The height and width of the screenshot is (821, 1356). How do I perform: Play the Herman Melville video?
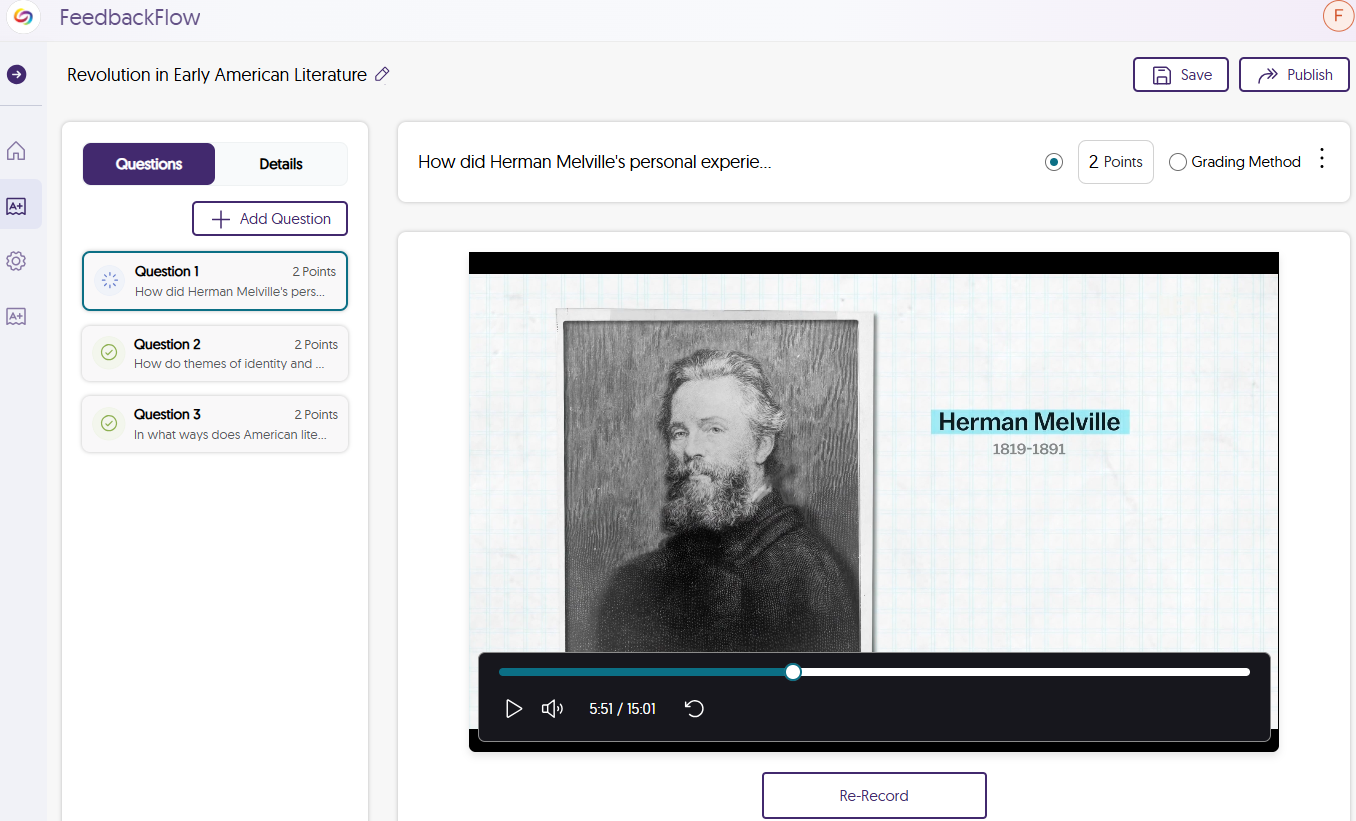pos(514,709)
